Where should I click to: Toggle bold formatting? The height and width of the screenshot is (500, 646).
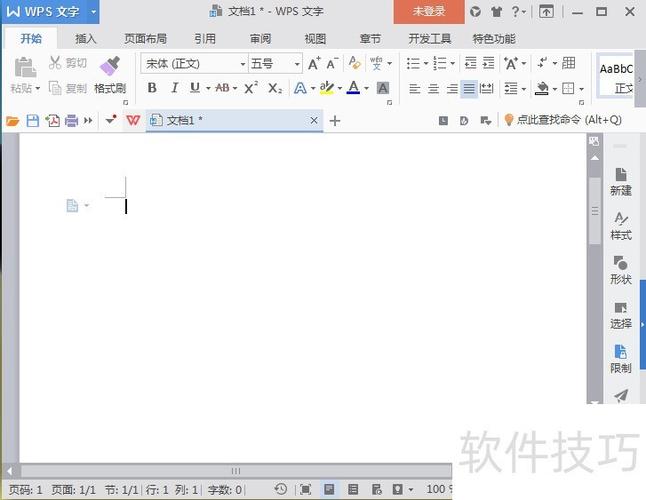tap(152, 88)
